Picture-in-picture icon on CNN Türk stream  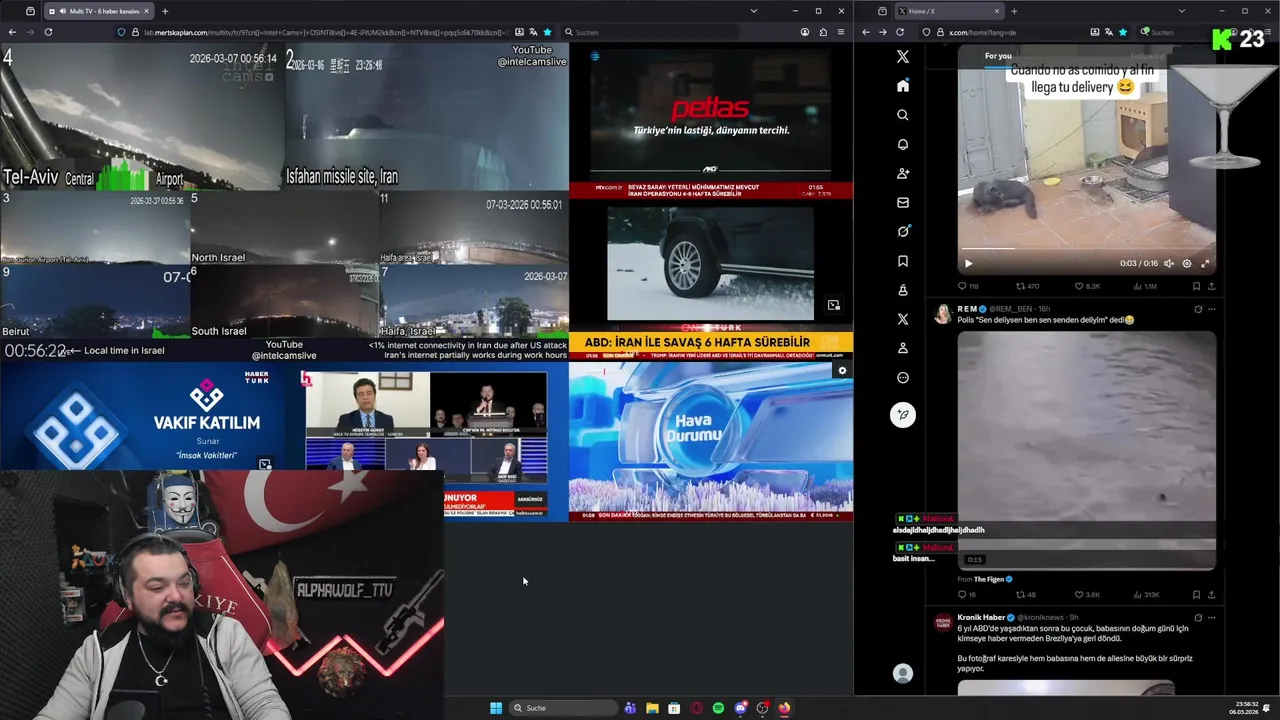[834, 305]
